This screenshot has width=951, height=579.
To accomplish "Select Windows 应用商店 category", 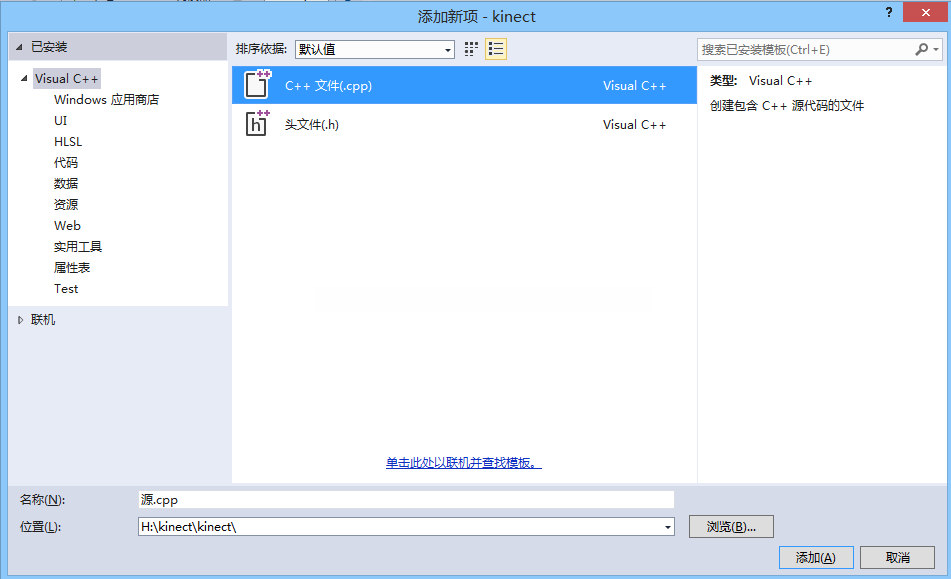I will [x=106, y=99].
